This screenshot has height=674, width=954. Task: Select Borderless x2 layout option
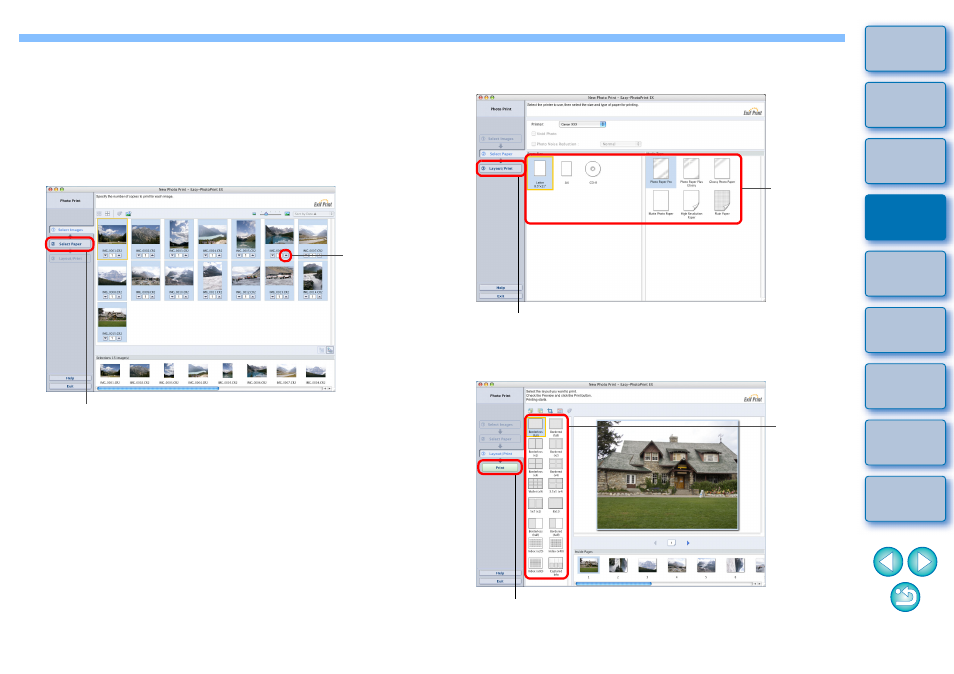[x=535, y=447]
